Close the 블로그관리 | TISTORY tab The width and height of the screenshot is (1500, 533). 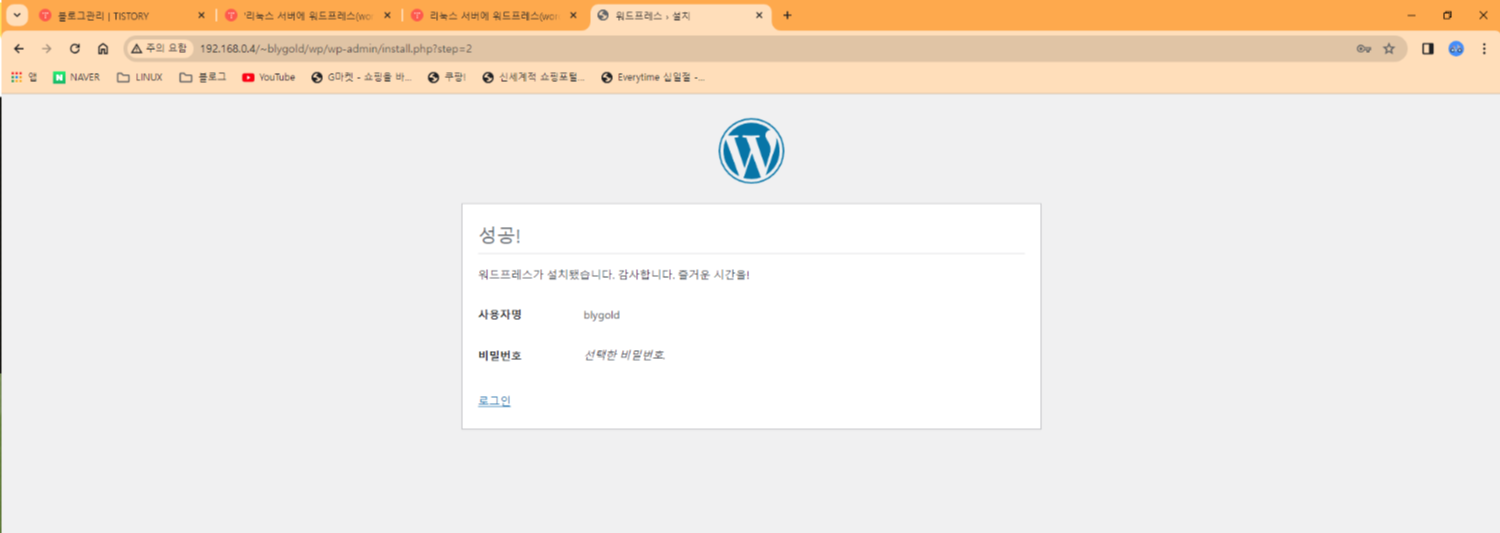(201, 16)
